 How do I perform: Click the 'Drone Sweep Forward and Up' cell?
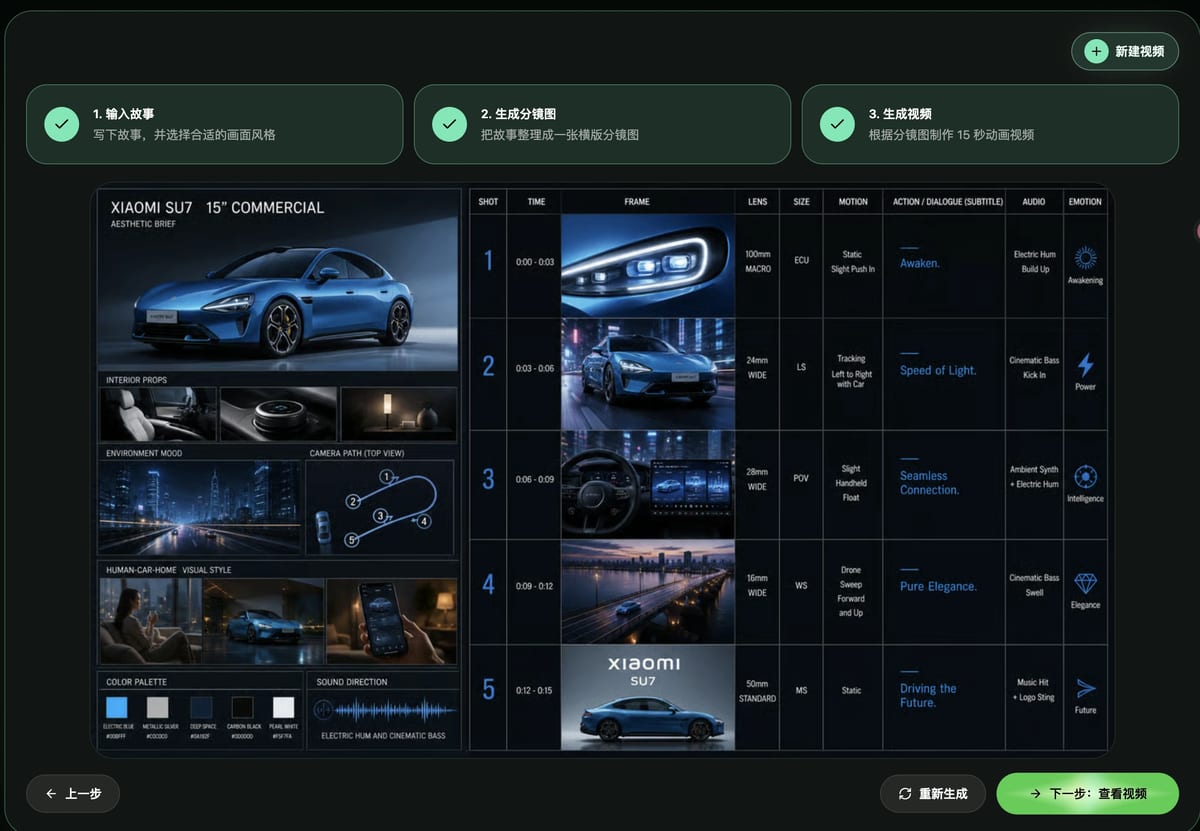[x=851, y=591]
